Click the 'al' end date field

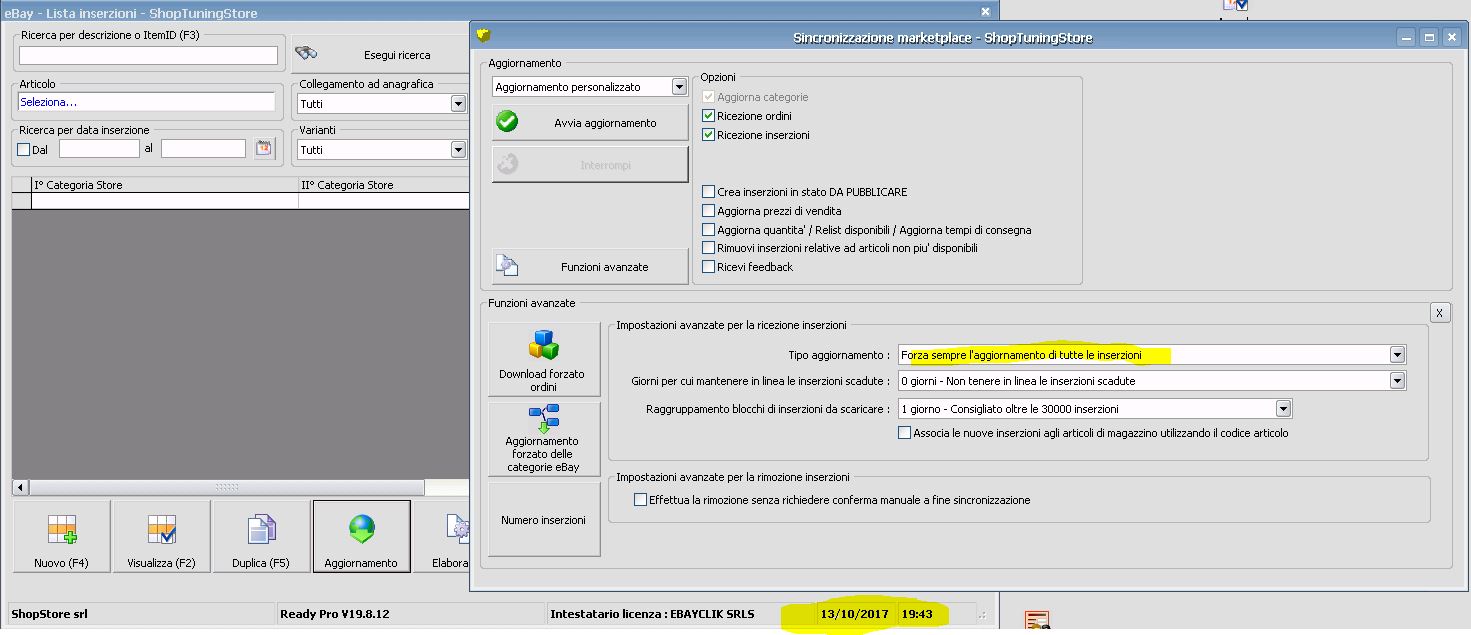click(x=203, y=149)
